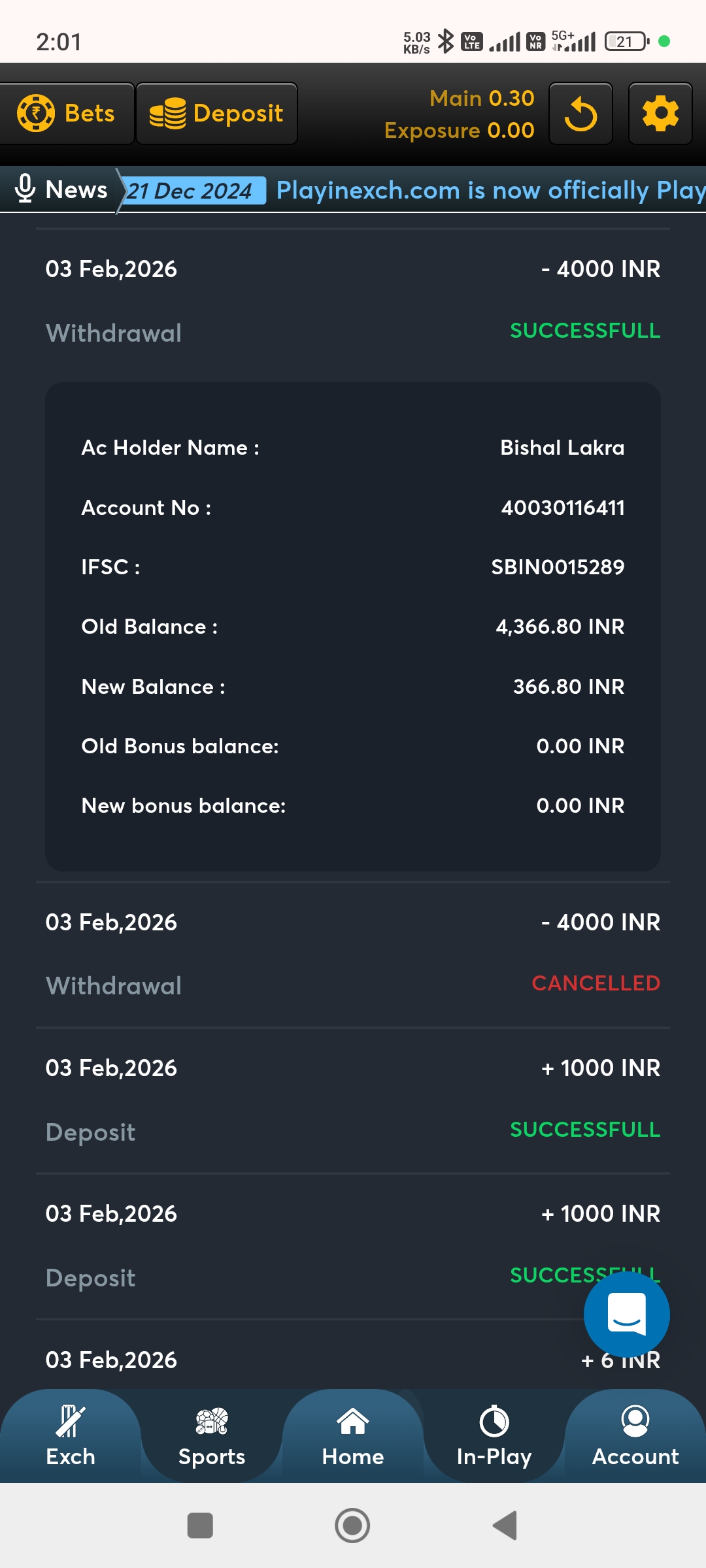Expand the first 1000 INR deposit entry
Viewport: 706px width, 1568px height.
353,1100
